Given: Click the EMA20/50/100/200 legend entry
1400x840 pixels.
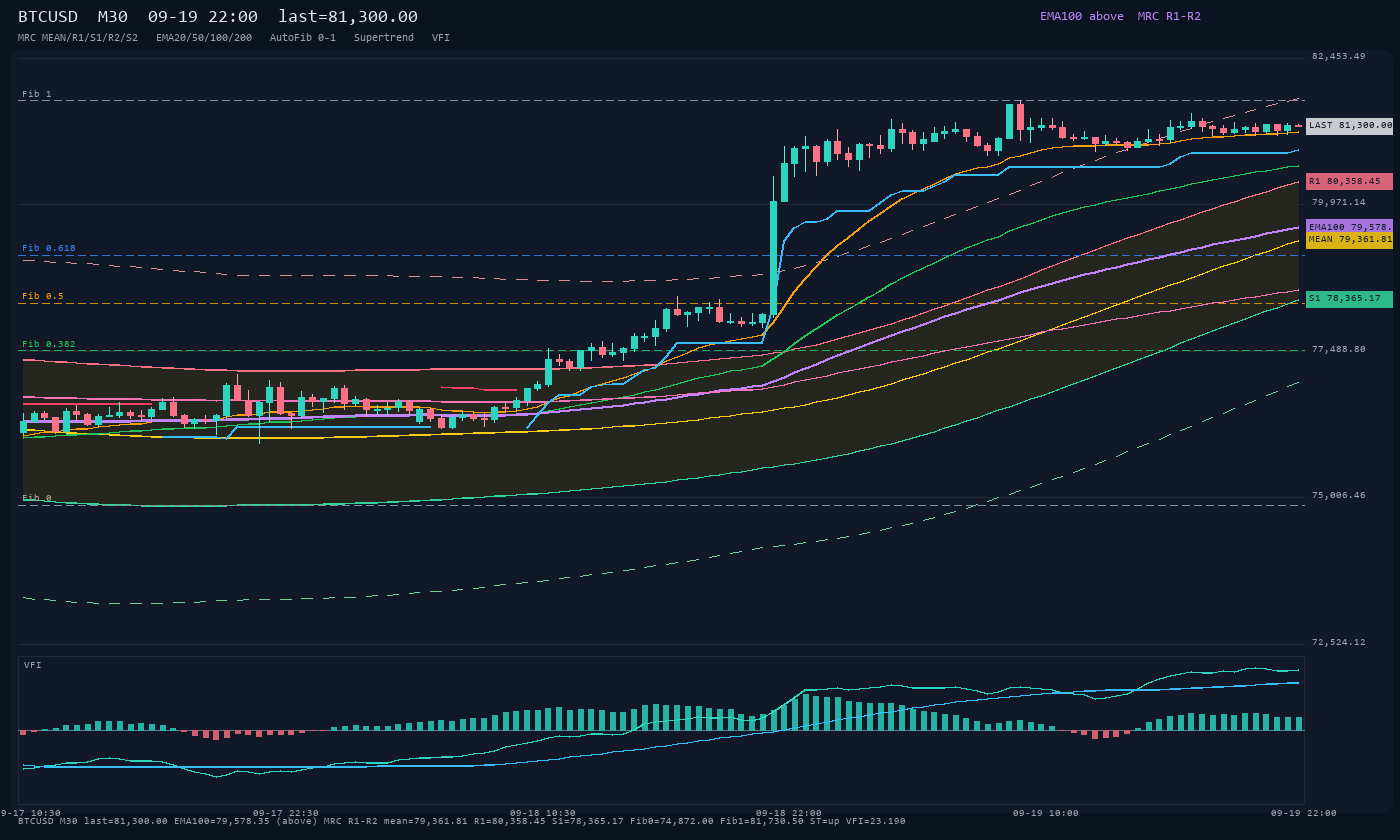Looking at the screenshot, I should 204,37.
